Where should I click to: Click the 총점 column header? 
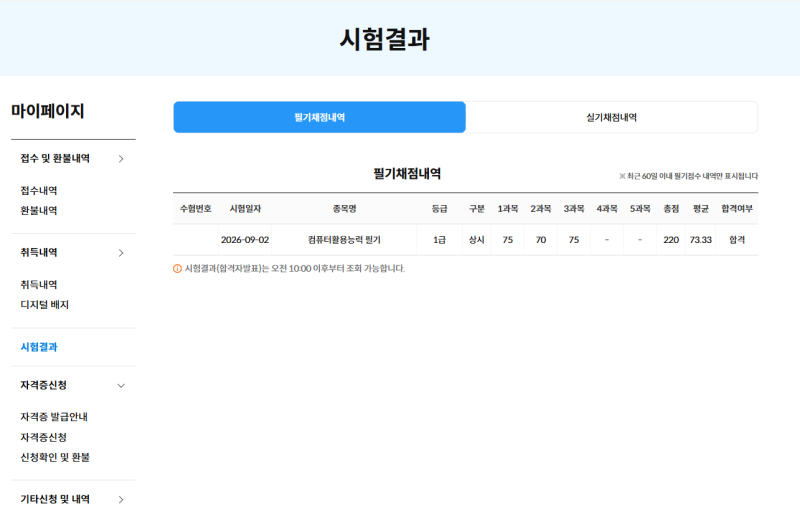tap(671, 209)
